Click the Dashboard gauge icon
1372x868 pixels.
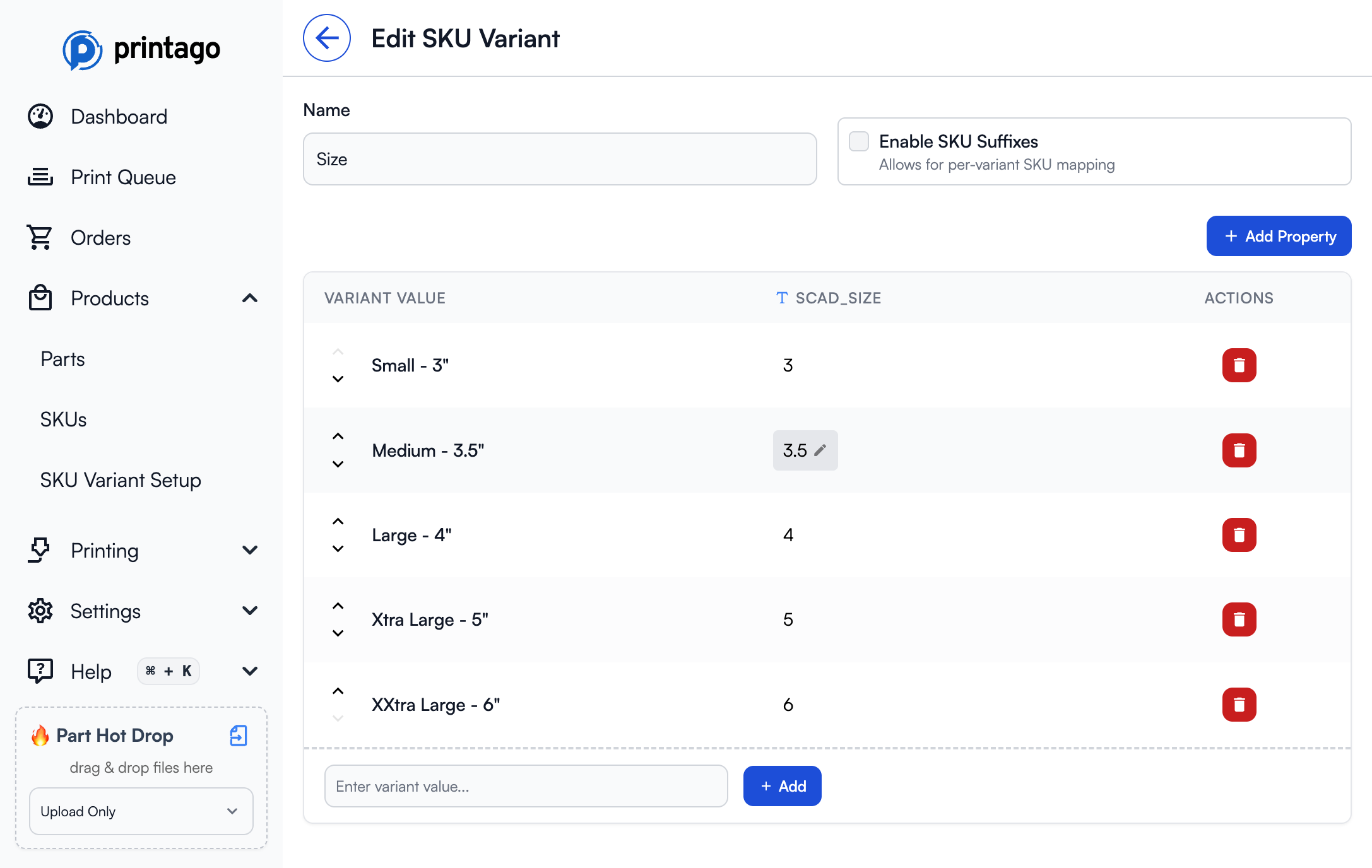point(40,116)
